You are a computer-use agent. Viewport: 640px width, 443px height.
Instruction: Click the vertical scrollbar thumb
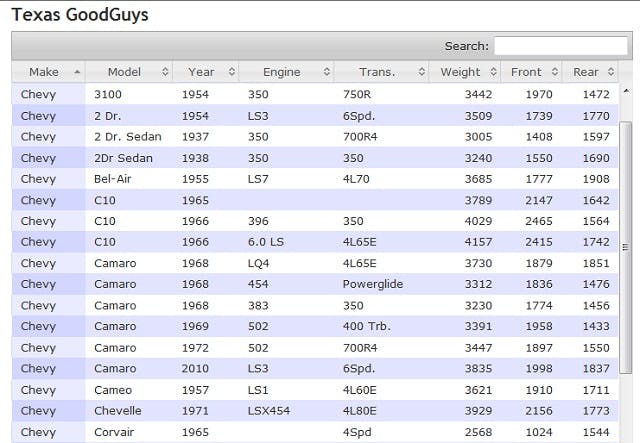(x=626, y=245)
